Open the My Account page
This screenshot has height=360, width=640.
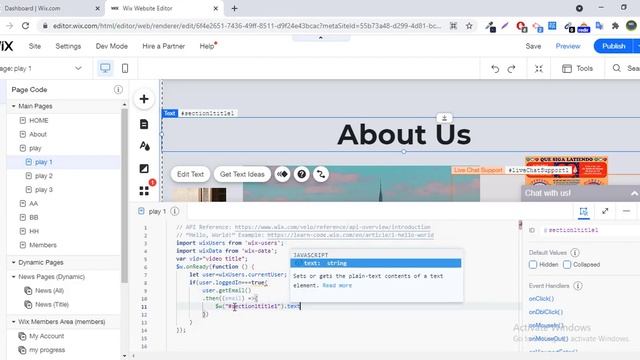[47, 336]
